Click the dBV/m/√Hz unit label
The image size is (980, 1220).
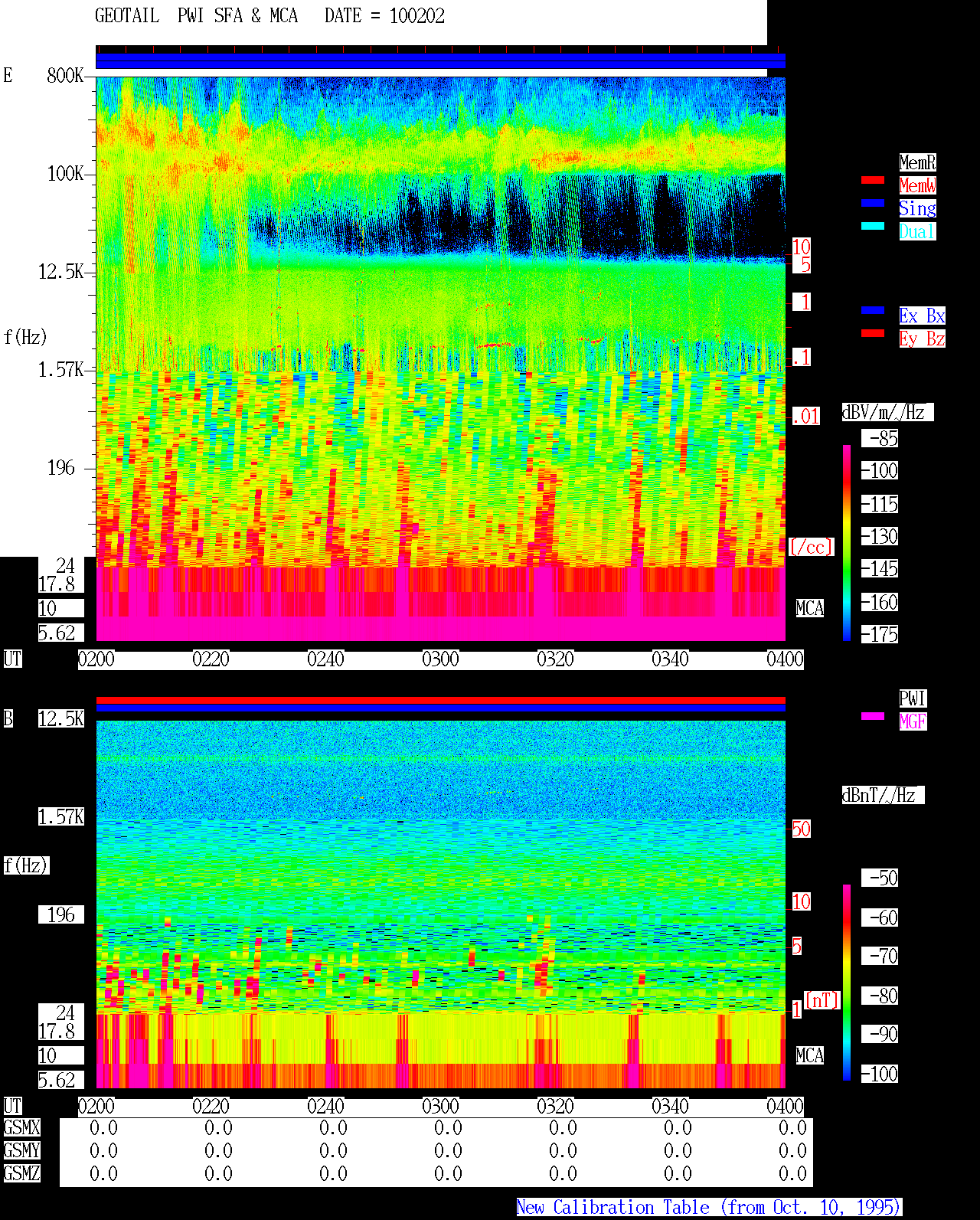[x=887, y=412]
